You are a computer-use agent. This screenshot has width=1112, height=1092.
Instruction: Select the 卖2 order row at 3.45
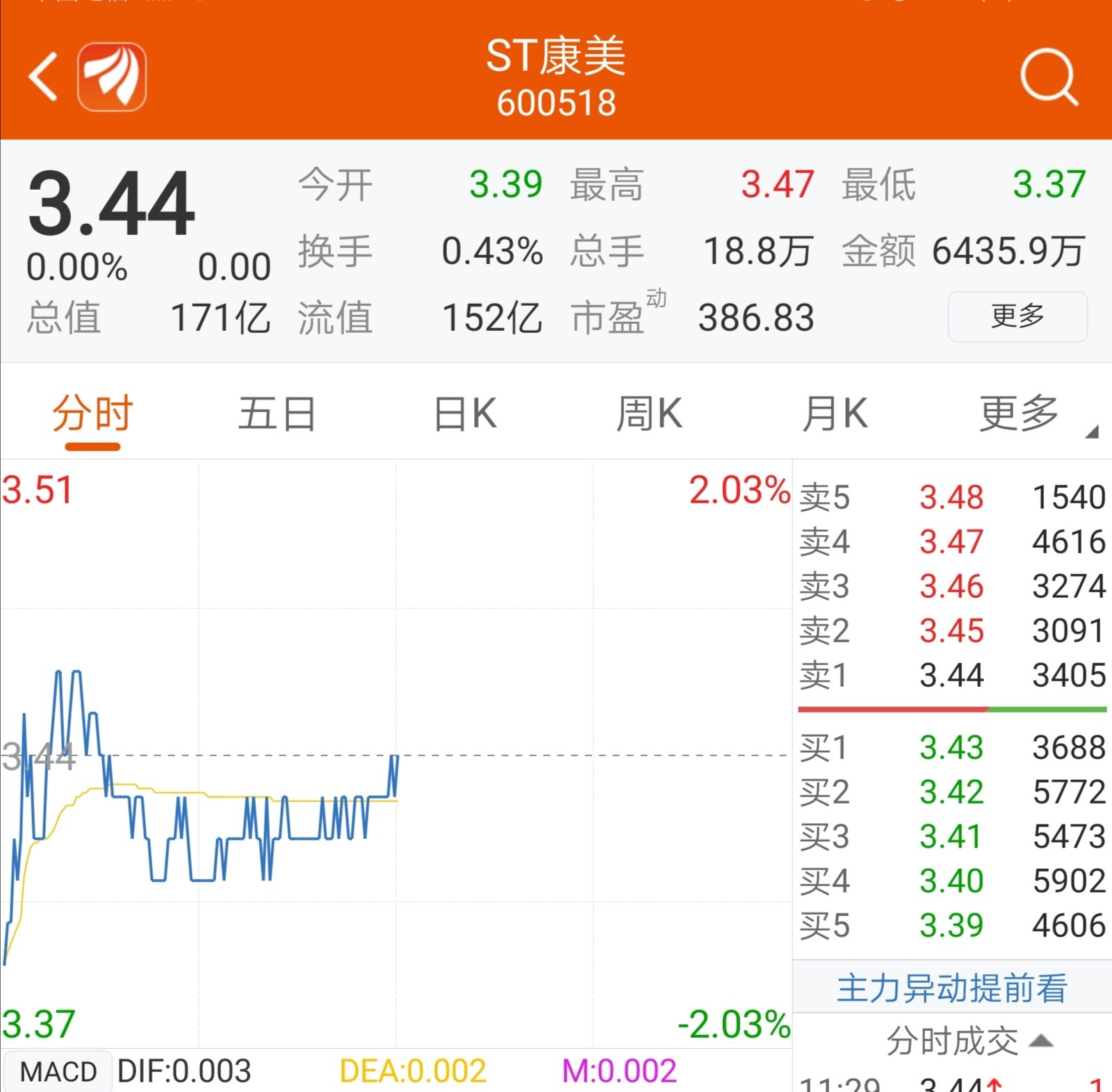pyautogui.click(x=951, y=630)
